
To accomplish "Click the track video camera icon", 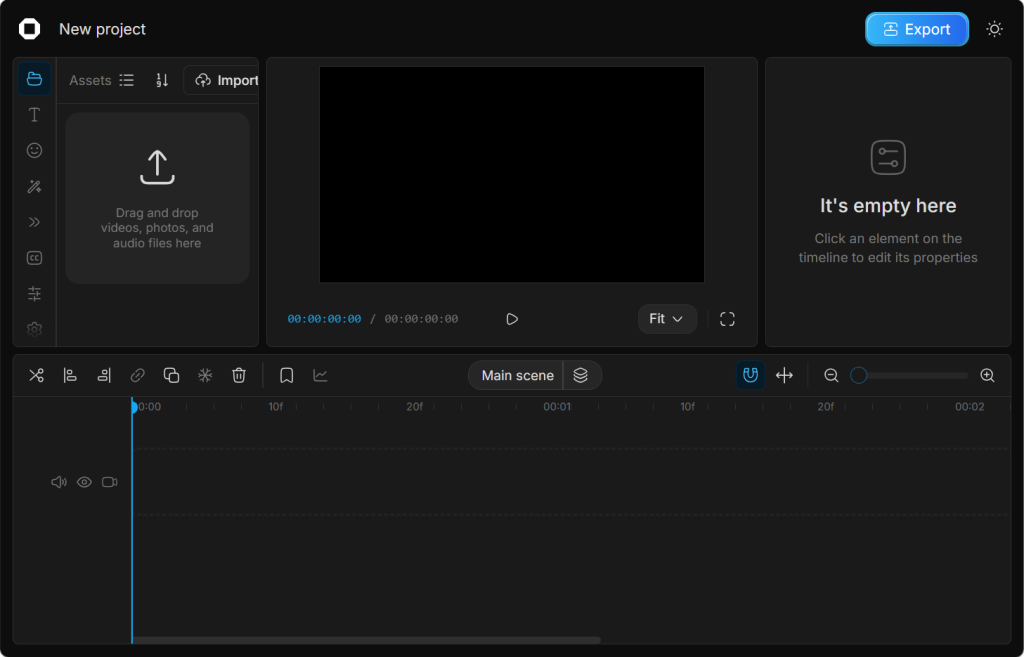I will point(110,482).
